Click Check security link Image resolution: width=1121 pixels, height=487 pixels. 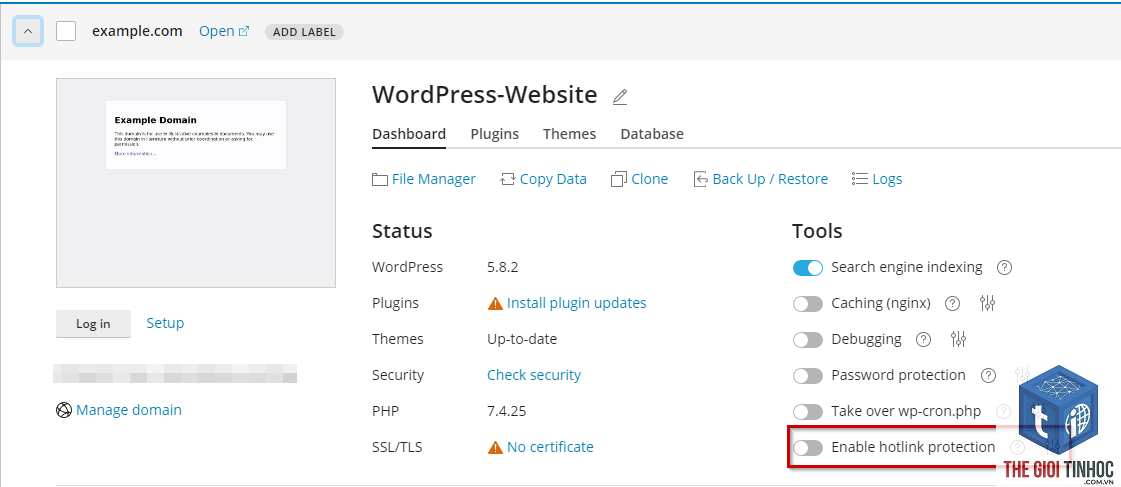tap(534, 375)
